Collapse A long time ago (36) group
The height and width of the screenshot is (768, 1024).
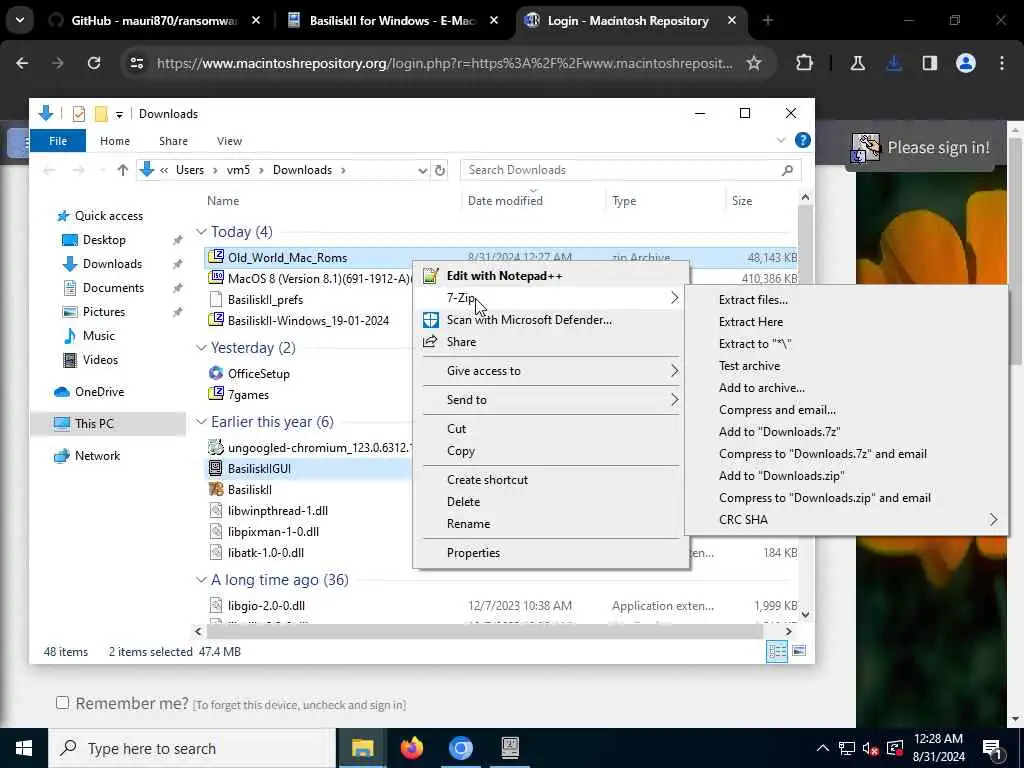pos(201,580)
